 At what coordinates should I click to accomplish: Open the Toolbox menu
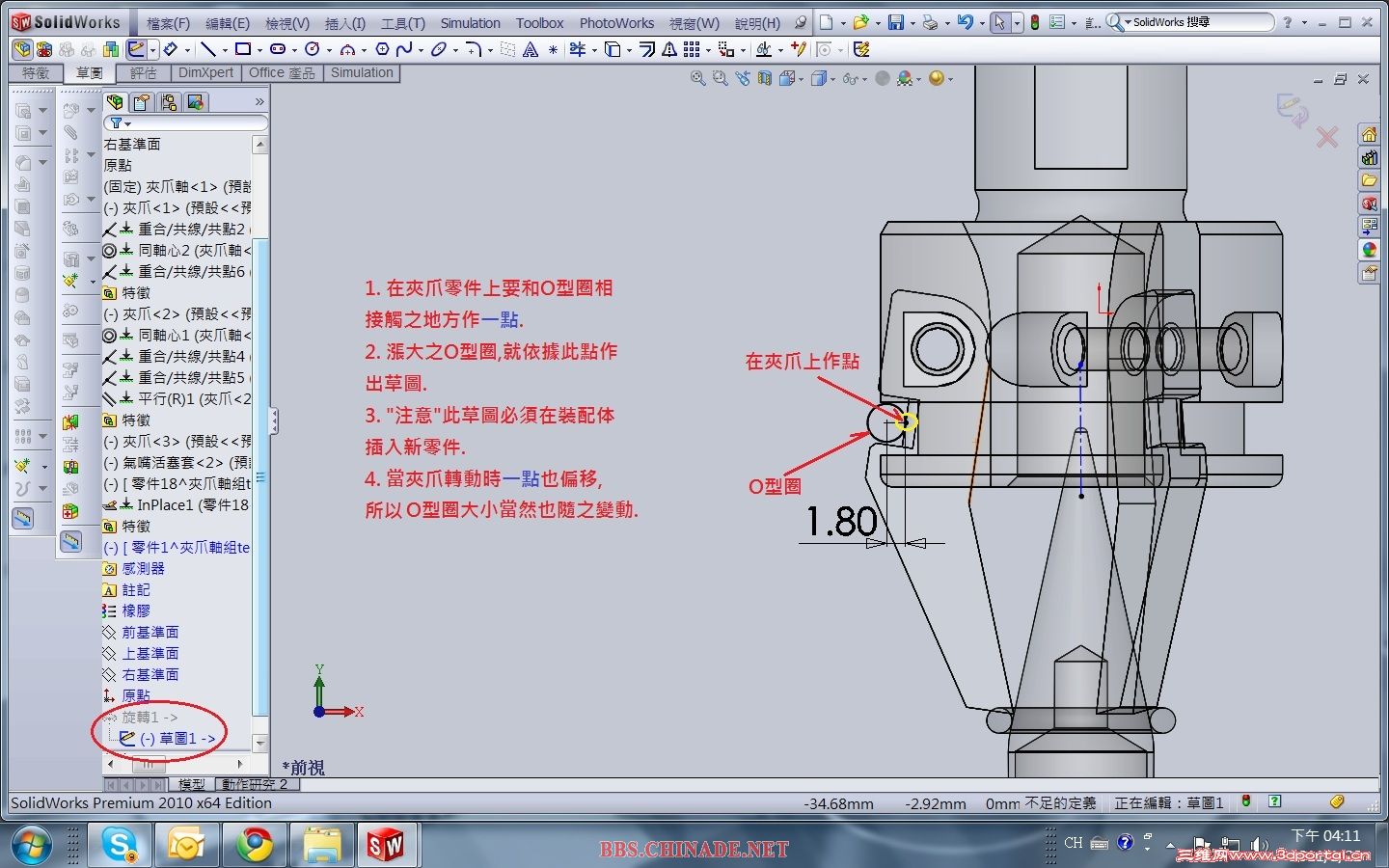539,23
